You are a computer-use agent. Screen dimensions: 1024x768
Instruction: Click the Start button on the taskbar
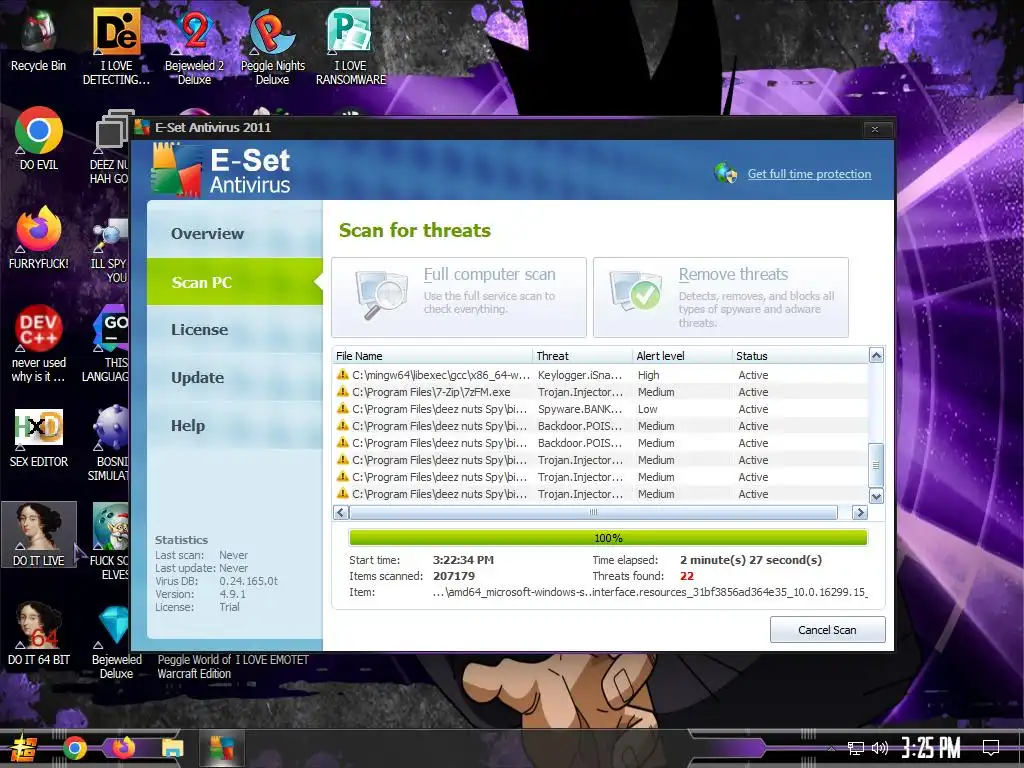point(23,748)
